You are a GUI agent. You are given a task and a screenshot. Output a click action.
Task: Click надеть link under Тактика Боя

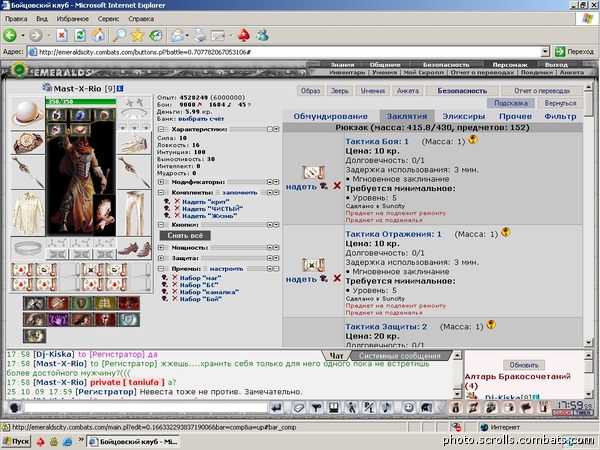pyautogui.click(x=301, y=187)
